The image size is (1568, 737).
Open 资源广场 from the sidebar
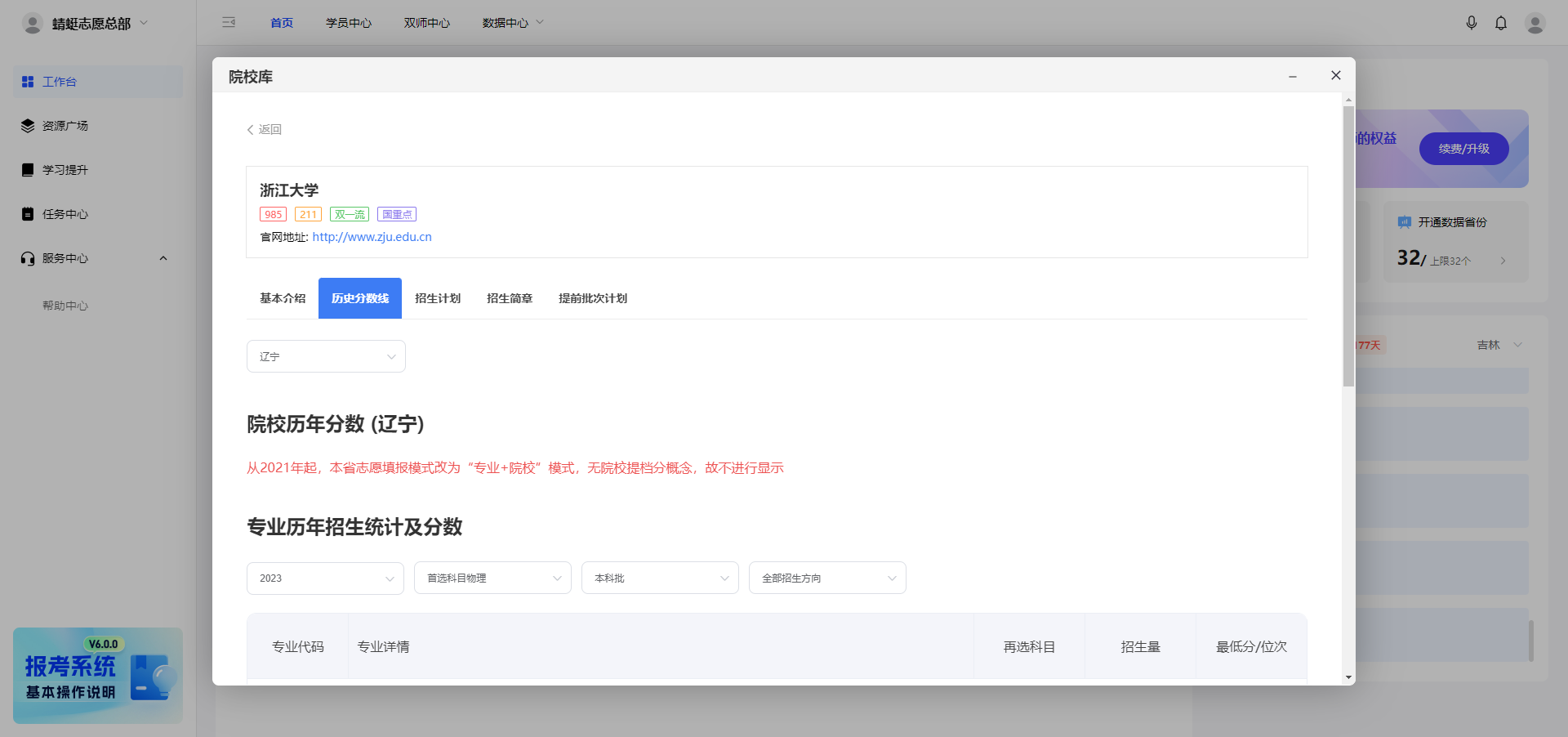66,125
